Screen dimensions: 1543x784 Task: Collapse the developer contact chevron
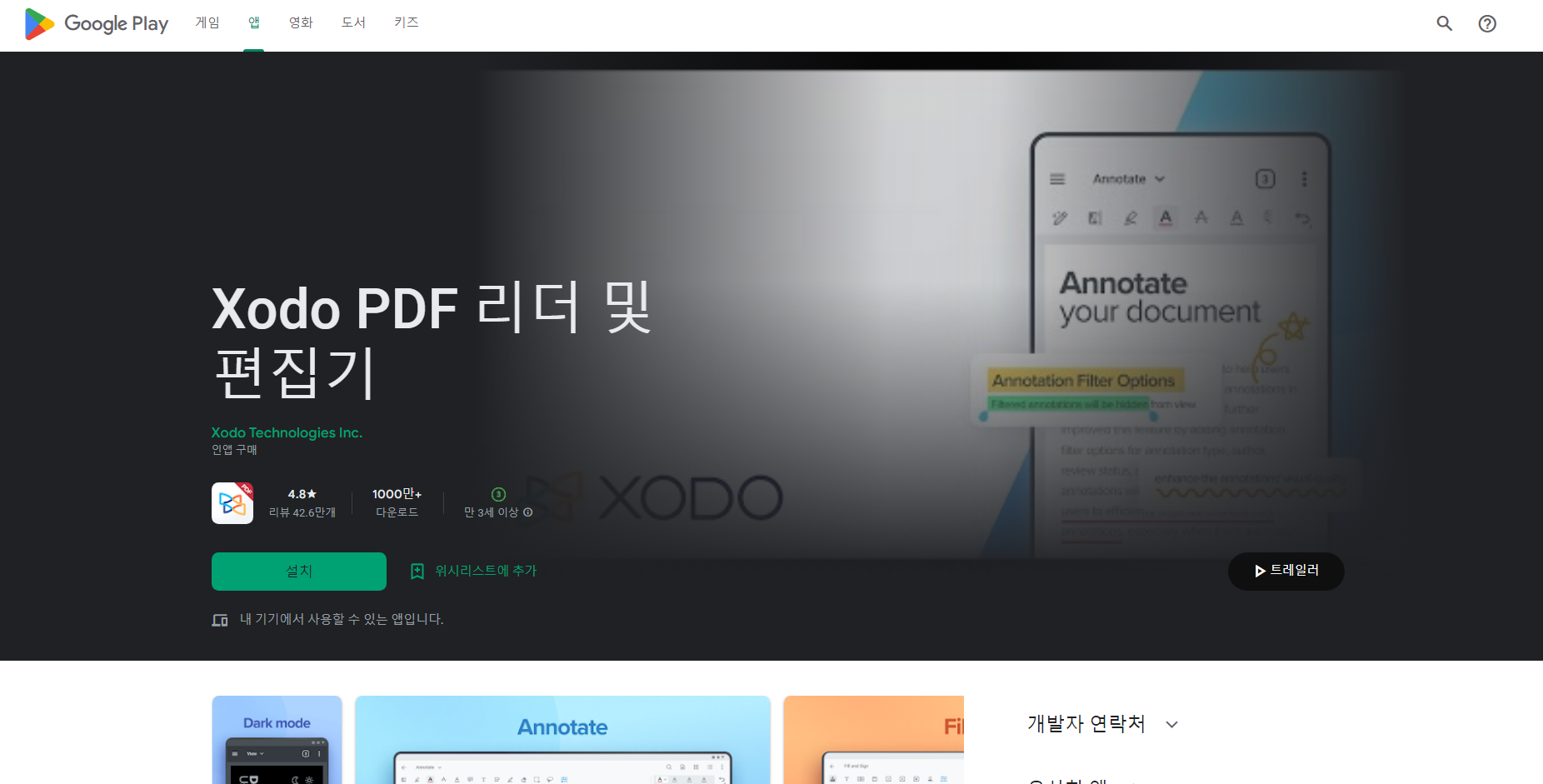[x=1172, y=724]
